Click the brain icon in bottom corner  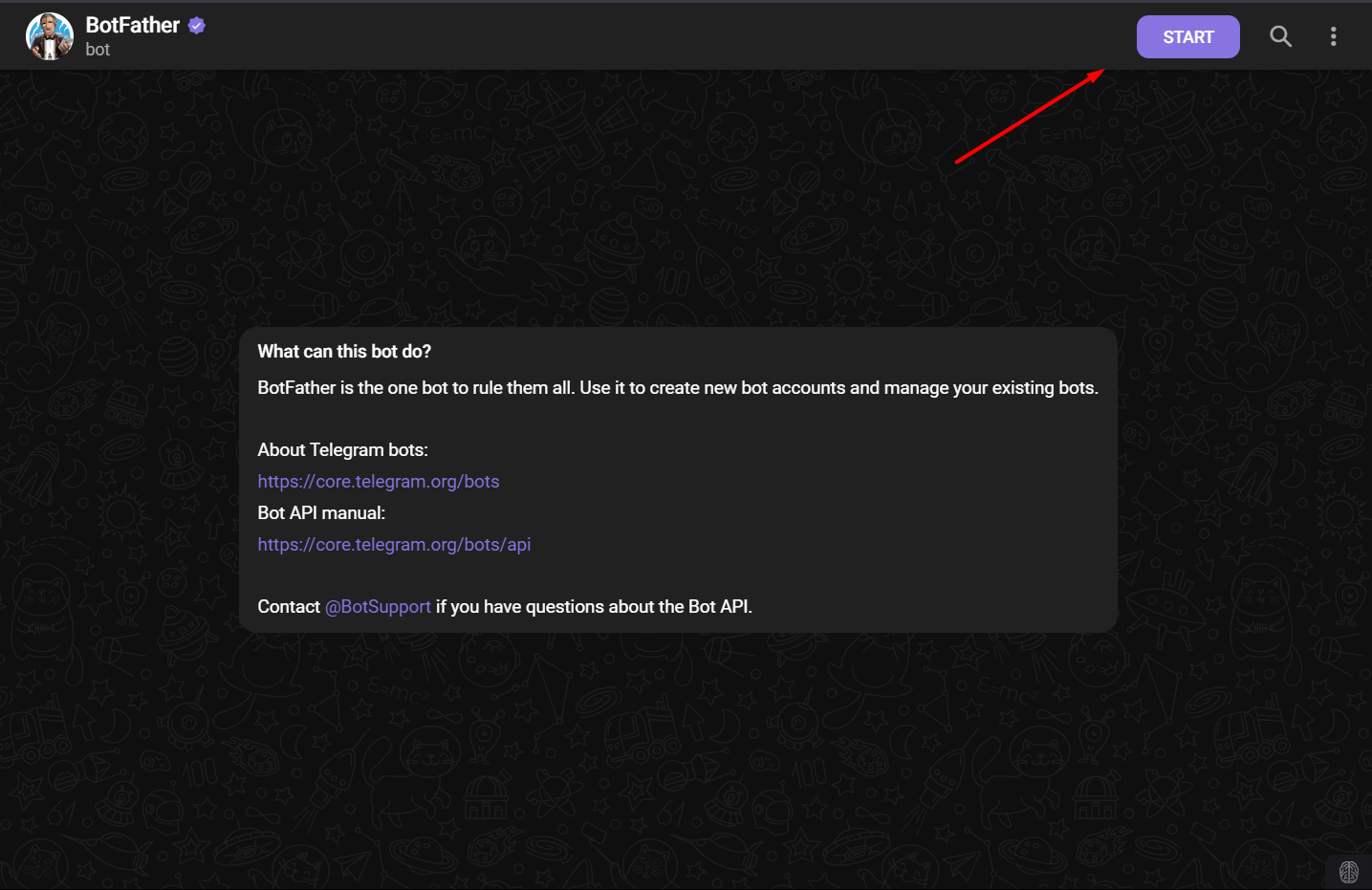coord(1348,872)
